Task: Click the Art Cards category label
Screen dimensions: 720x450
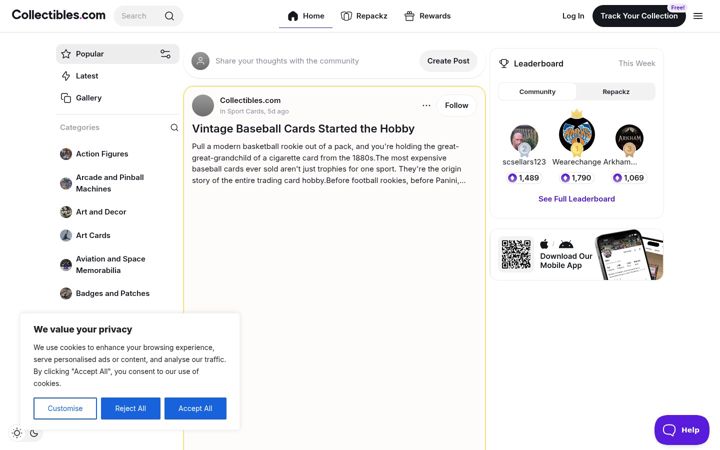Action: tap(93, 235)
